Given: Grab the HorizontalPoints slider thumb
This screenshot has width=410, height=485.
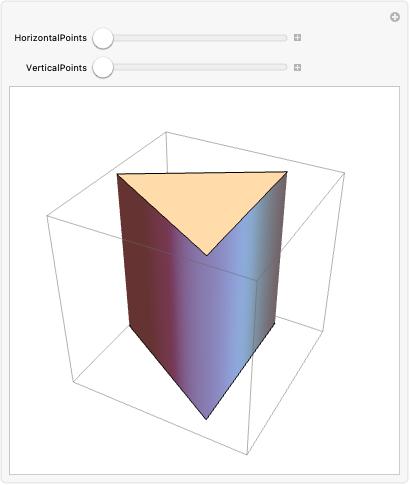Looking at the screenshot, I should (x=103, y=38).
